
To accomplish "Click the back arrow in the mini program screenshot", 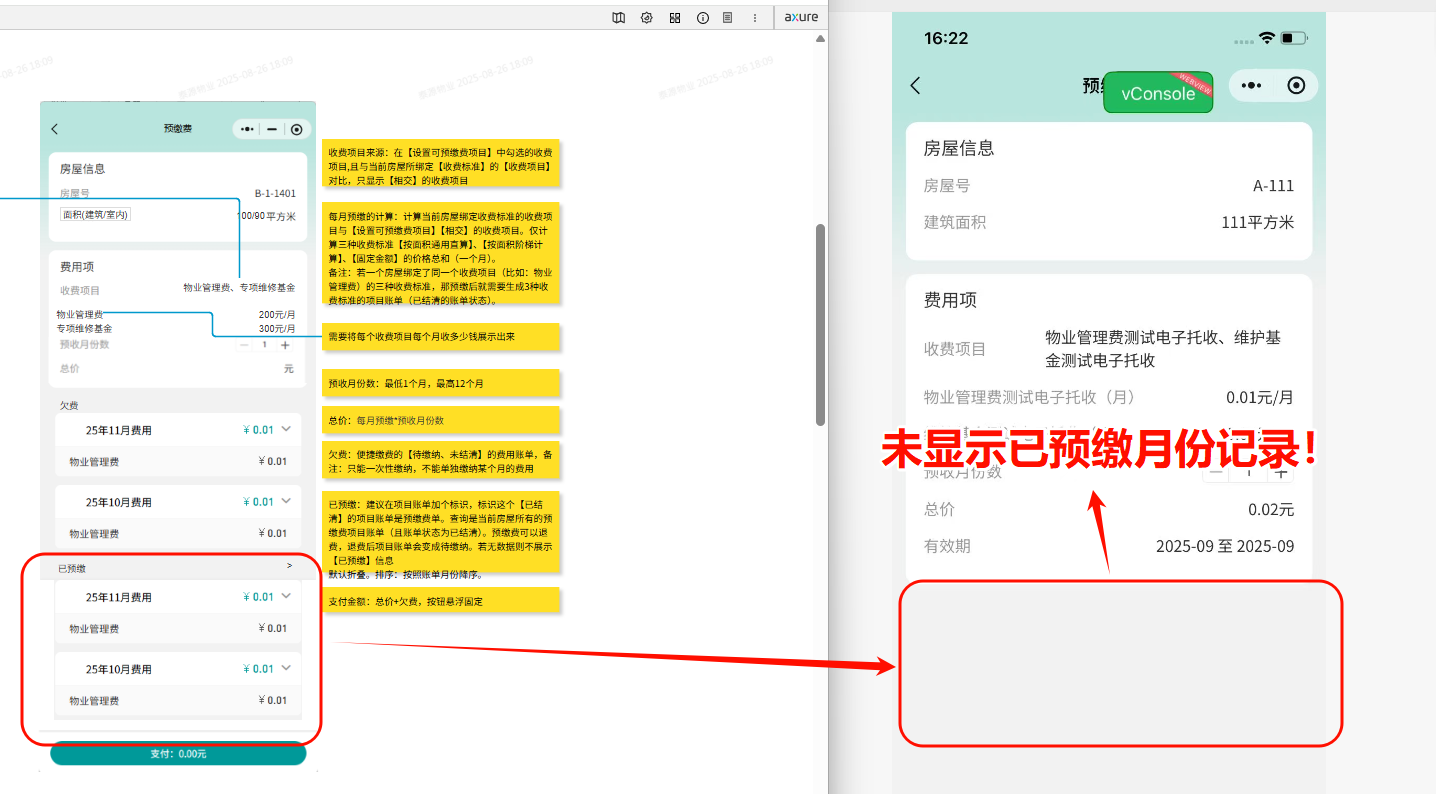I will pos(915,85).
